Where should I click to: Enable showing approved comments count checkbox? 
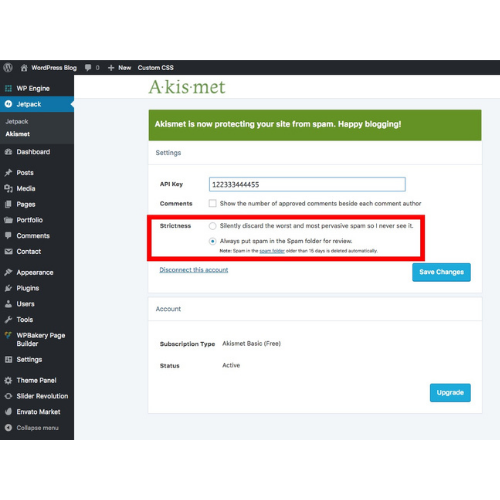coord(212,203)
